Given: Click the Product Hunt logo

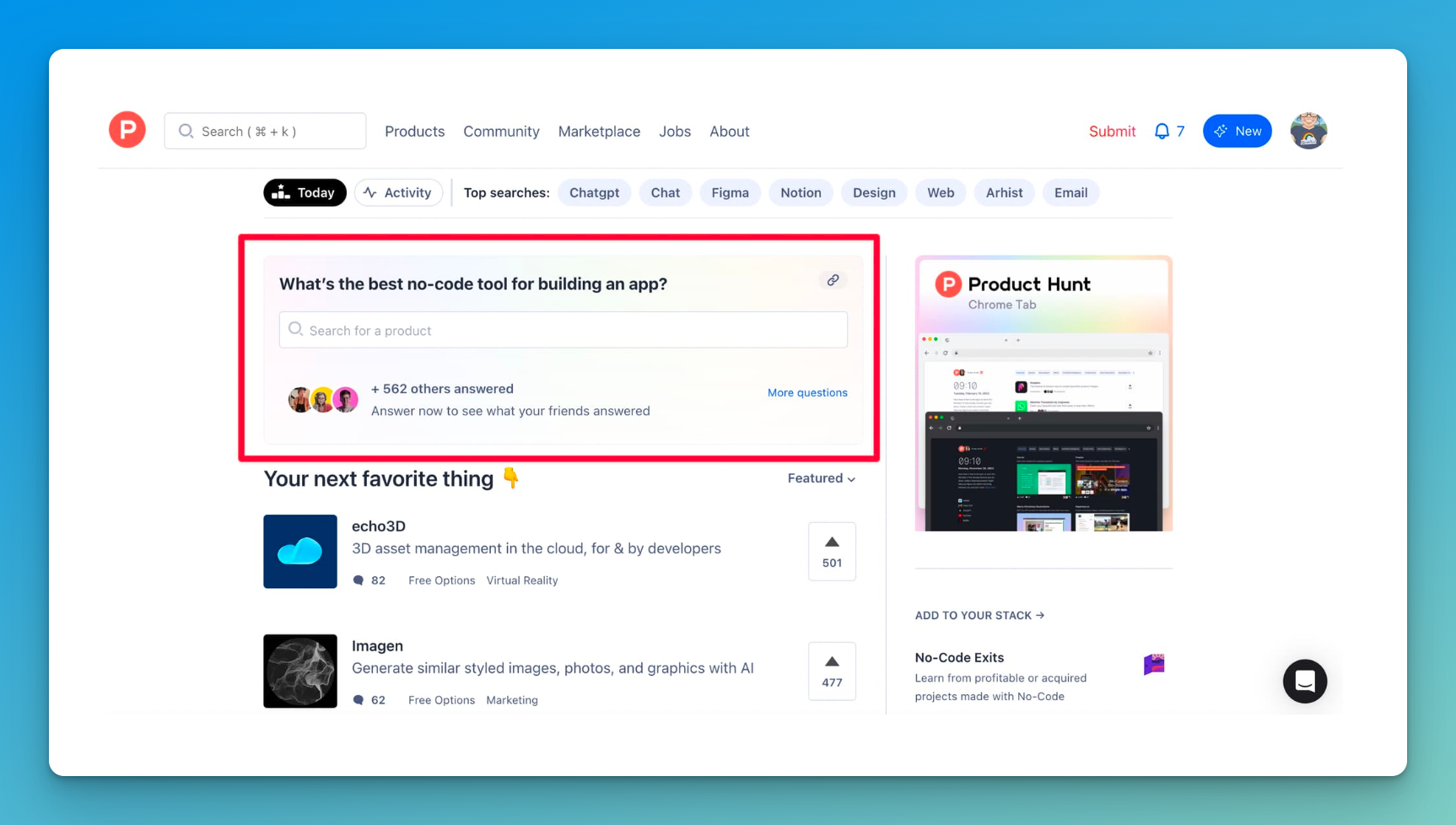Looking at the screenshot, I should [x=127, y=130].
